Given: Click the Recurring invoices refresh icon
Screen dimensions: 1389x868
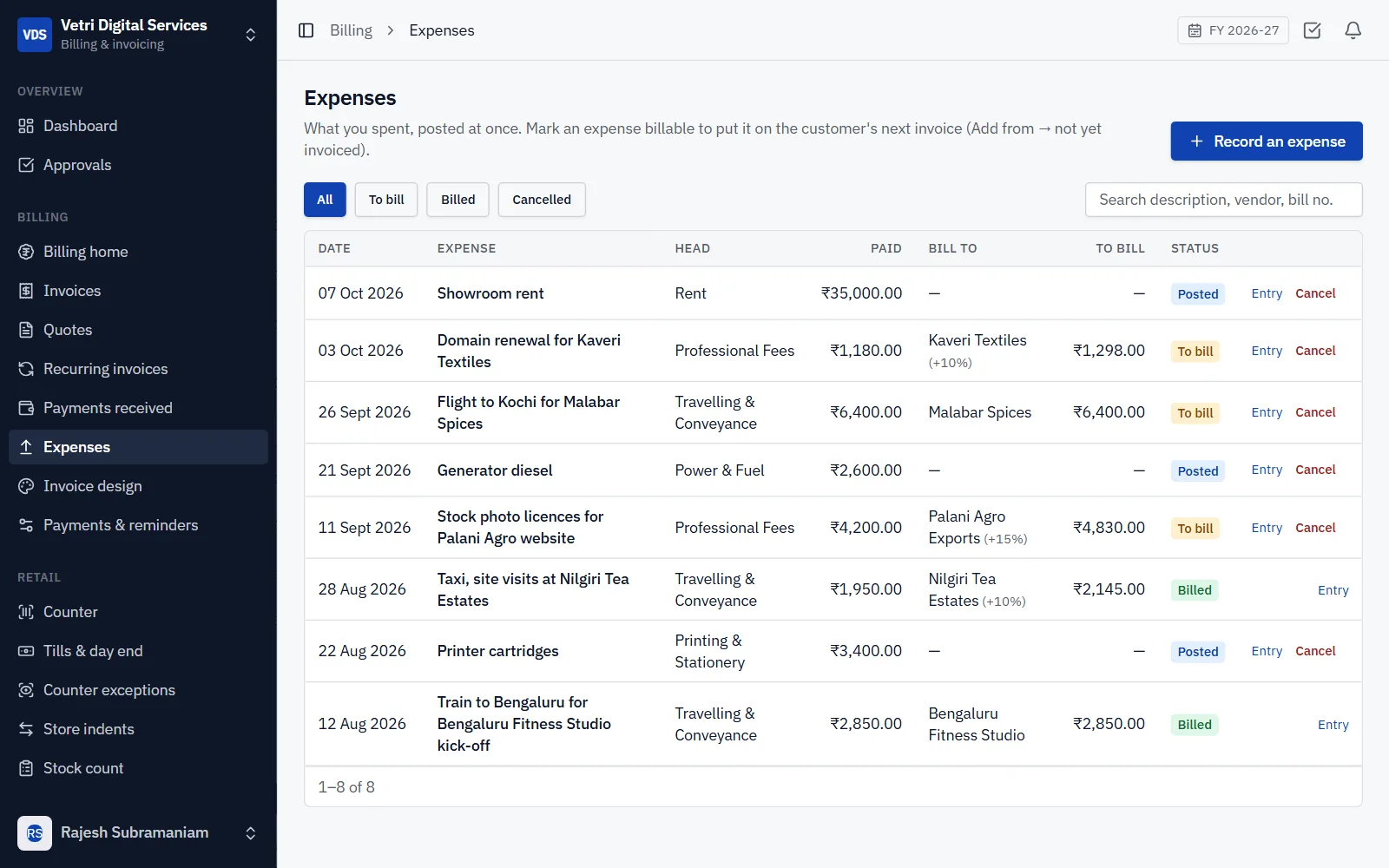Looking at the screenshot, I should coord(26,369).
